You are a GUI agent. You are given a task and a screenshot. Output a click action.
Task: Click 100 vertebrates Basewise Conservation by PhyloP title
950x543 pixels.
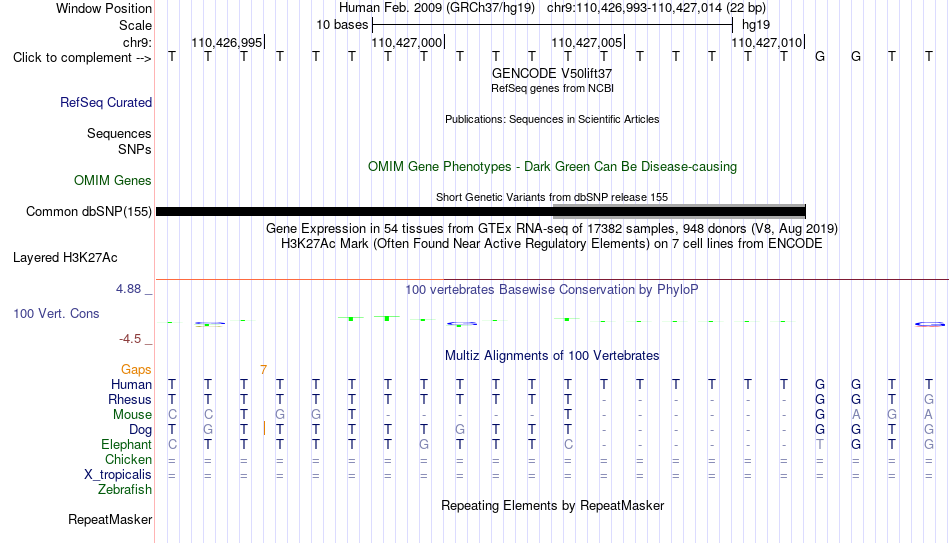click(x=552, y=290)
